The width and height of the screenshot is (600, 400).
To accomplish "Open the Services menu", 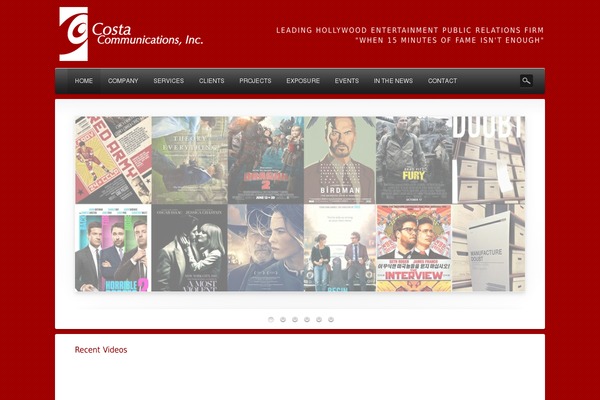I will (x=168, y=81).
